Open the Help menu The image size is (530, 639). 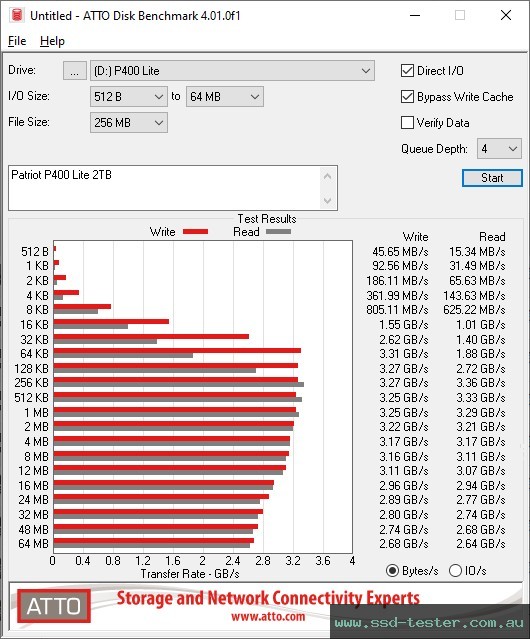point(52,41)
